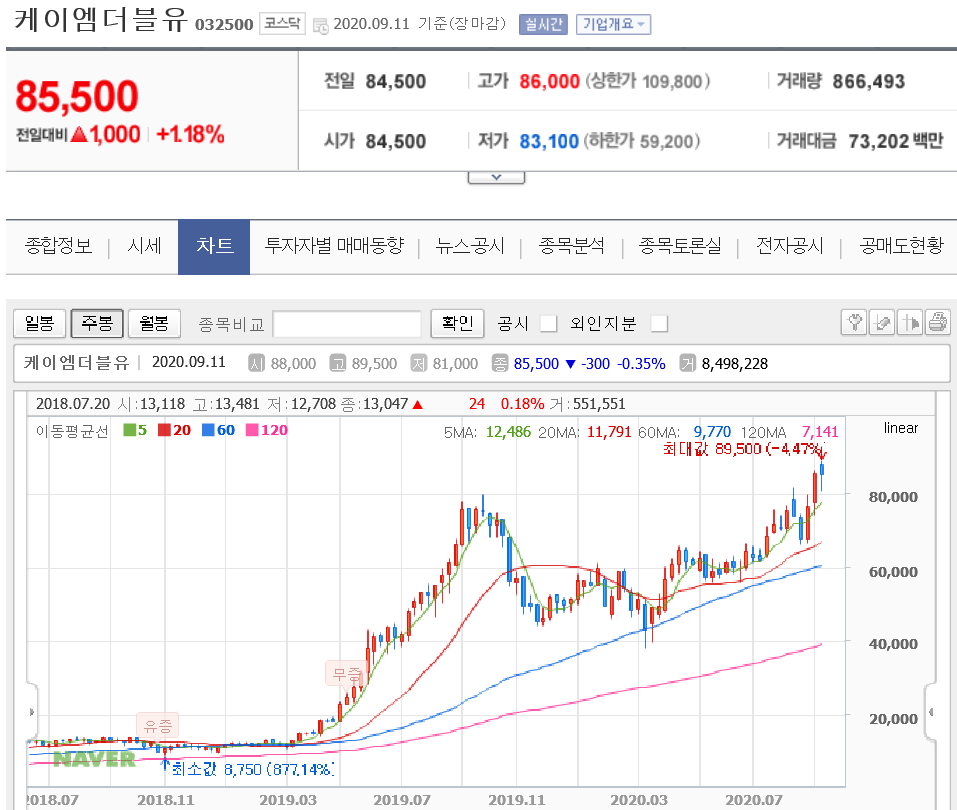This screenshot has height=810, width=957.
Task: Select 월봉 monthly candle view
Action: [154, 323]
